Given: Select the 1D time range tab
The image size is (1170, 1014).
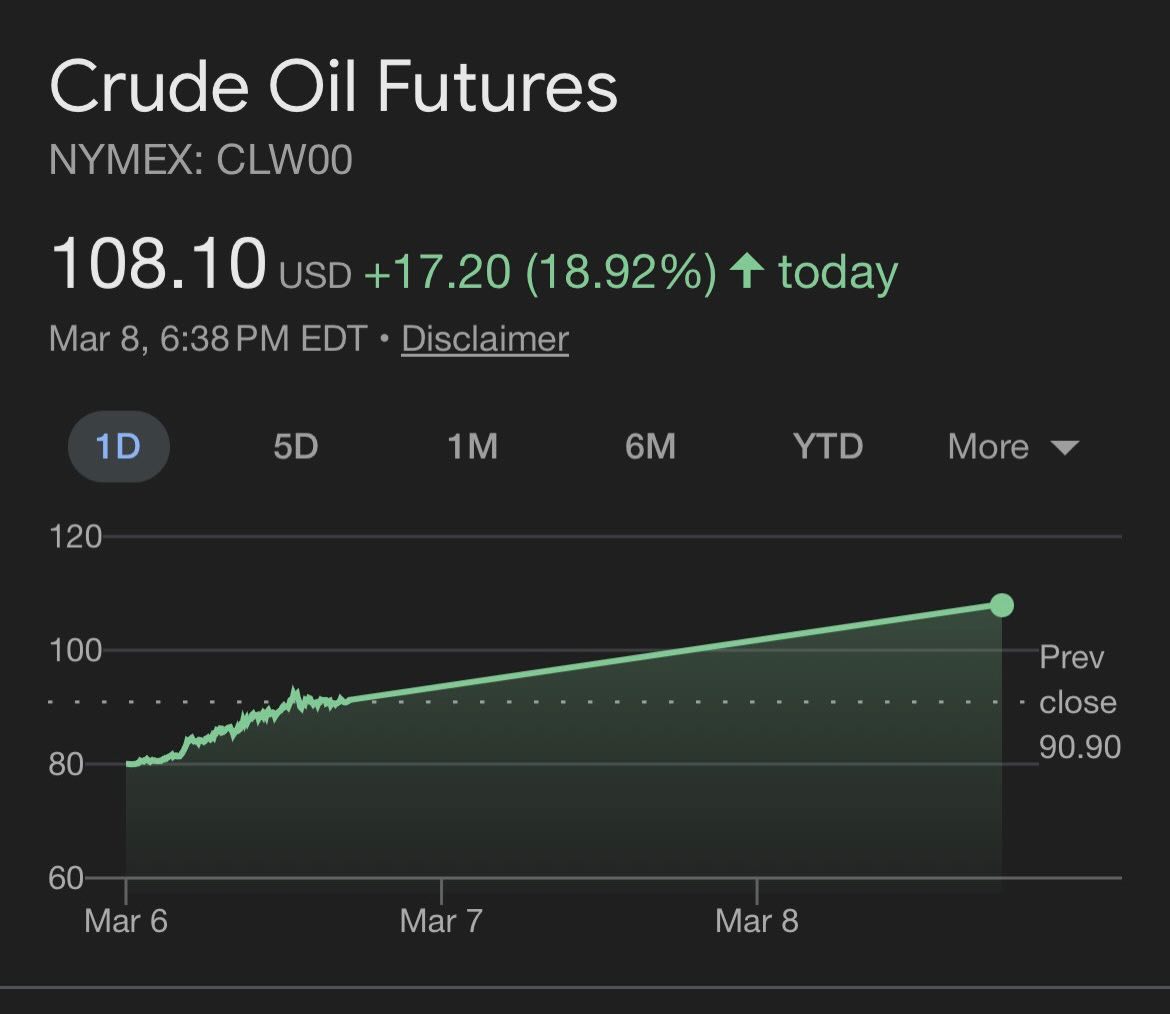Looking at the screenshot, I should (118, 447).
